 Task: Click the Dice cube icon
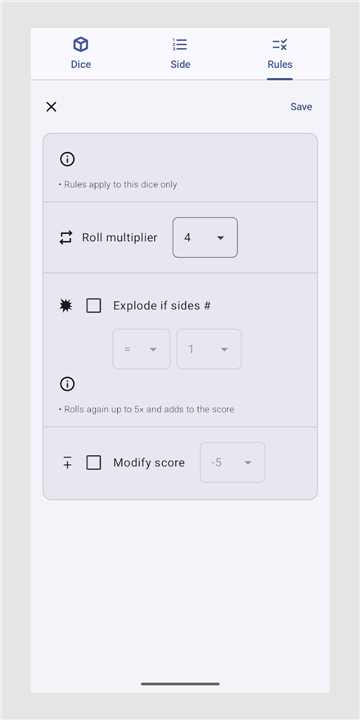tap(81, 45)
